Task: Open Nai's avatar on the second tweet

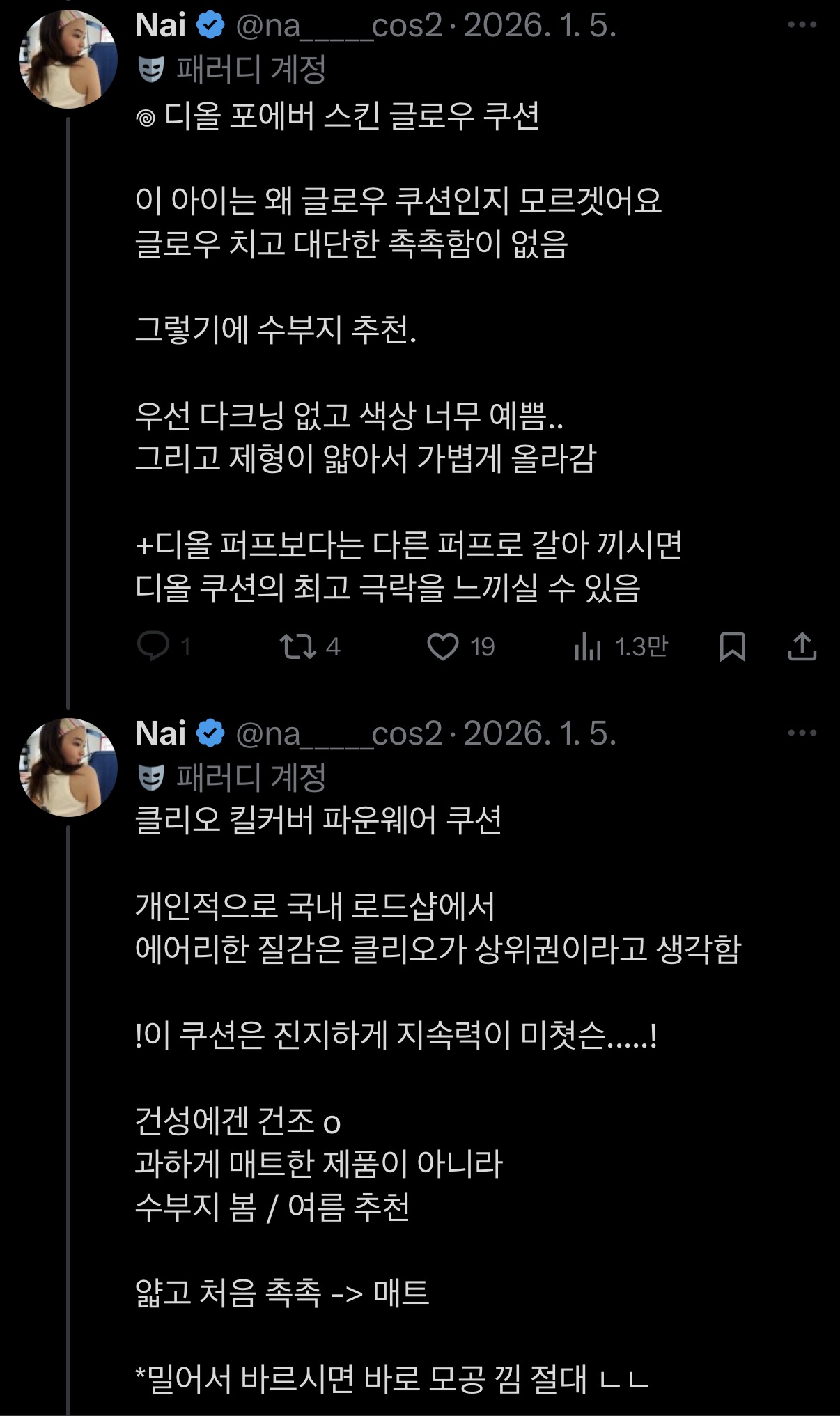Action: click(x=68, y=767)
